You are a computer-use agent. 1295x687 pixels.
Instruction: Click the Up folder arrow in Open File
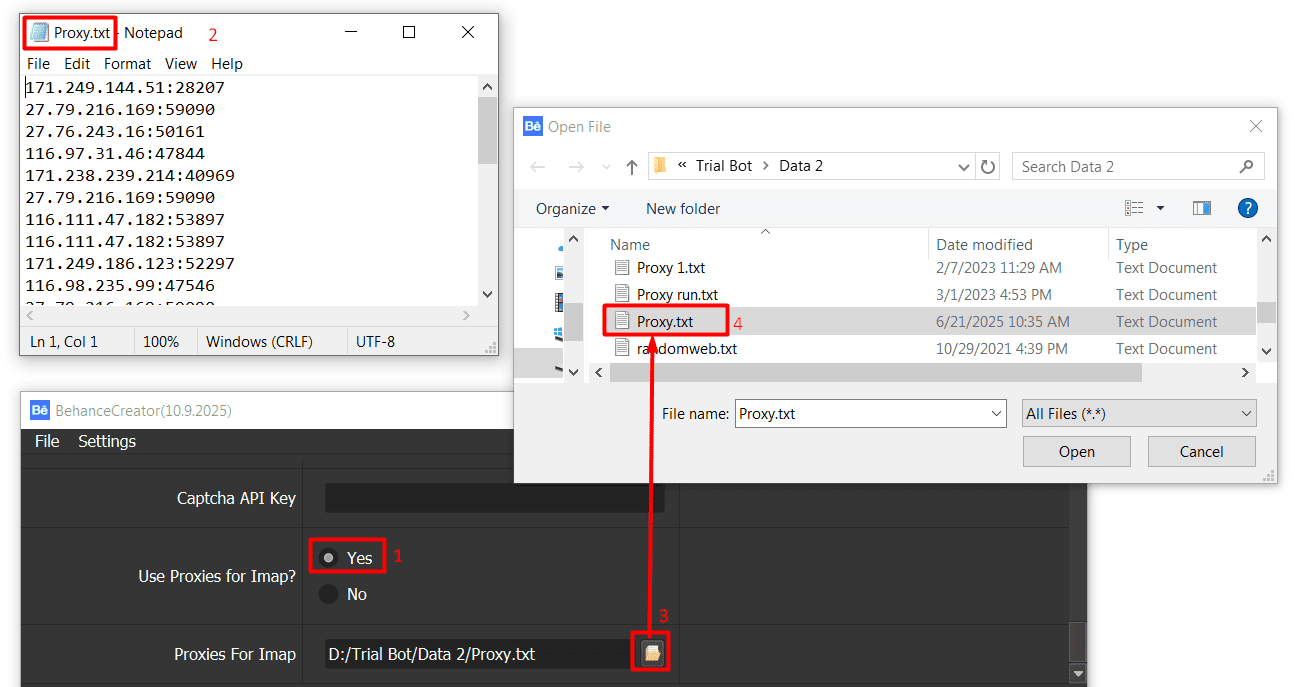[632, 167]
